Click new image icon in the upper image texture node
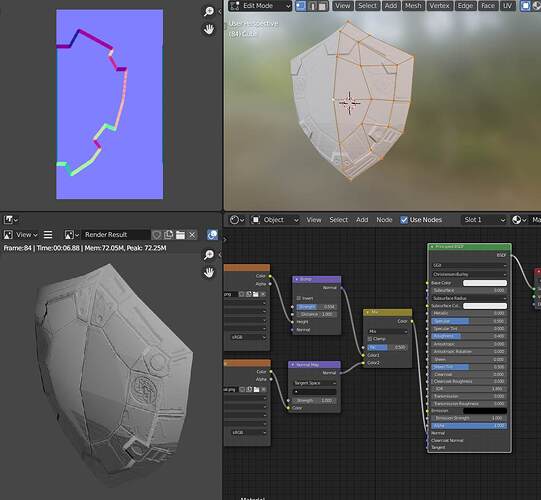The height and width of the screenshot is (500, 541). 249,294
